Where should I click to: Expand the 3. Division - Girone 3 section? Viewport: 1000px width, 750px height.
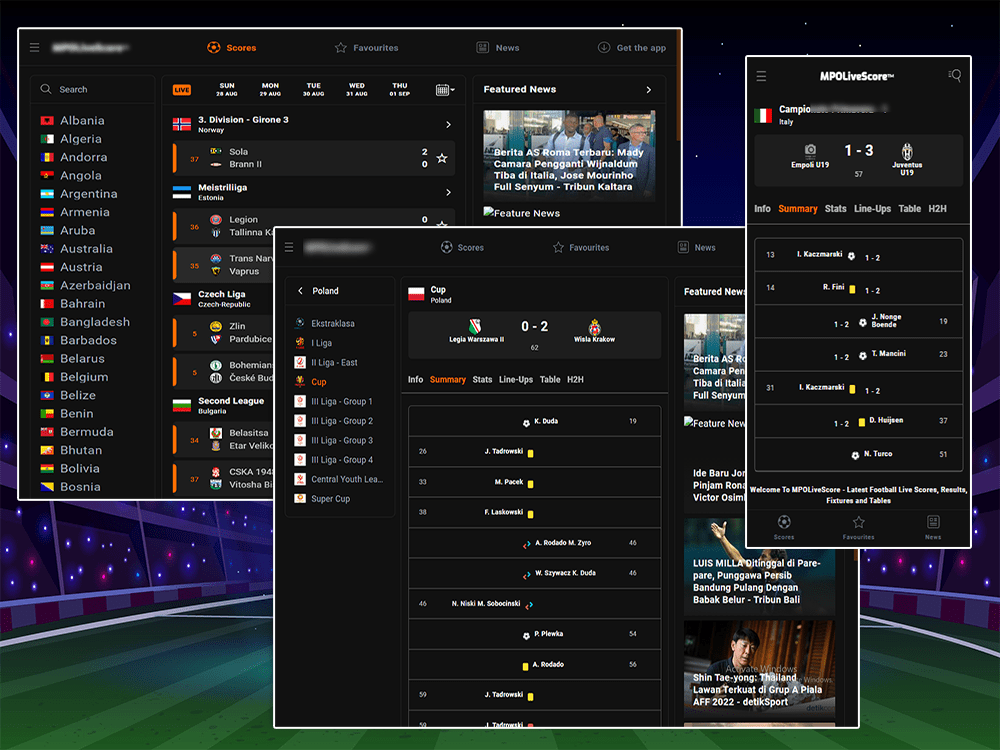click(x=447, y=124)
